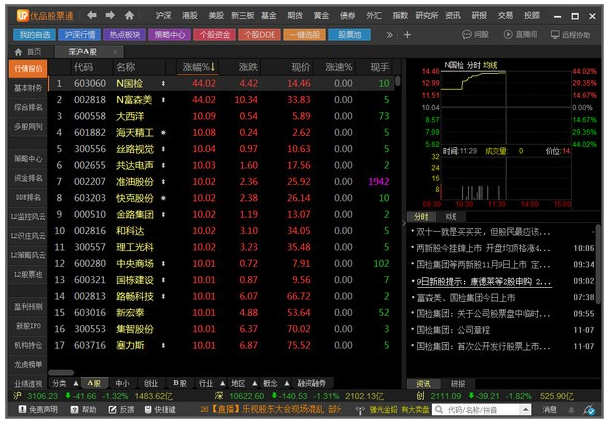Select the 融资融券 tab

[x=311, y=383]
